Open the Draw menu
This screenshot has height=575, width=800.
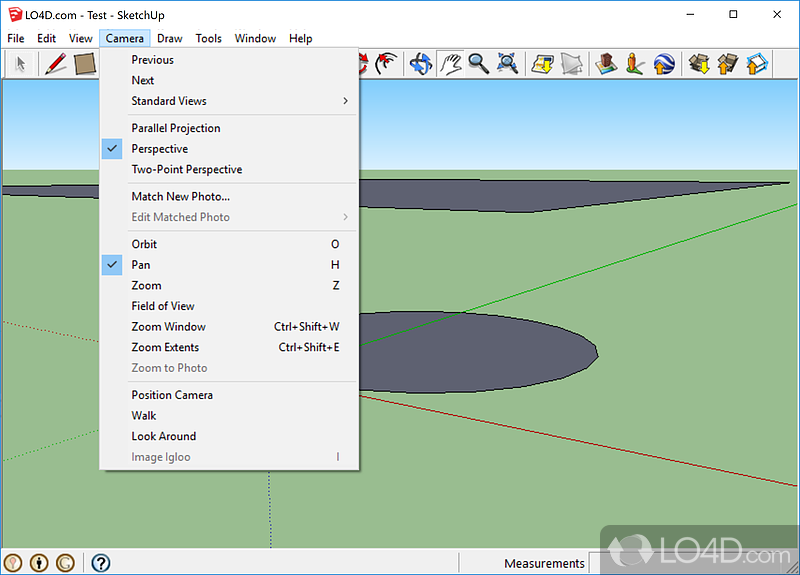169,38
